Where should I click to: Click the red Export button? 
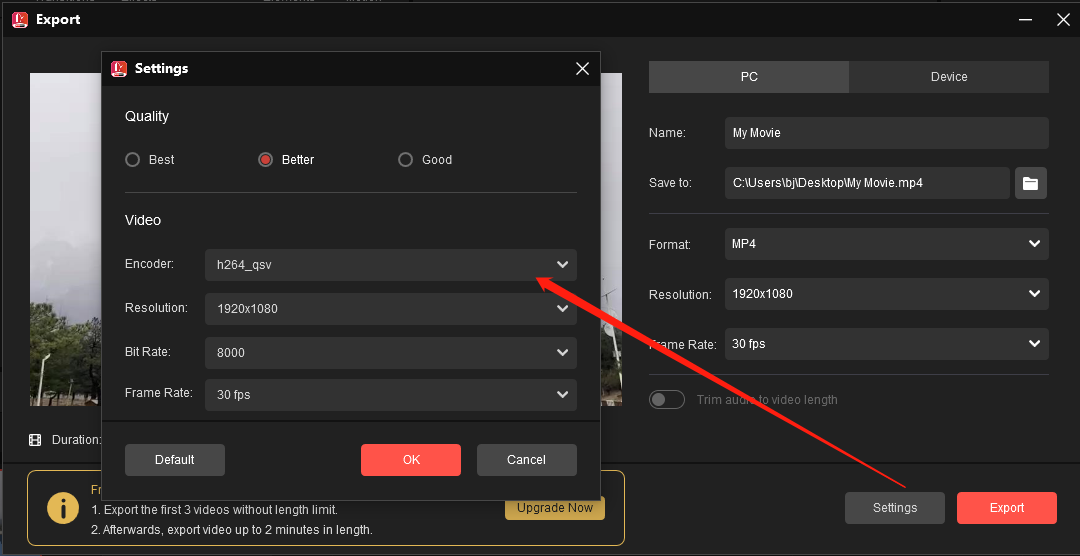click(x=1006, y=508)
